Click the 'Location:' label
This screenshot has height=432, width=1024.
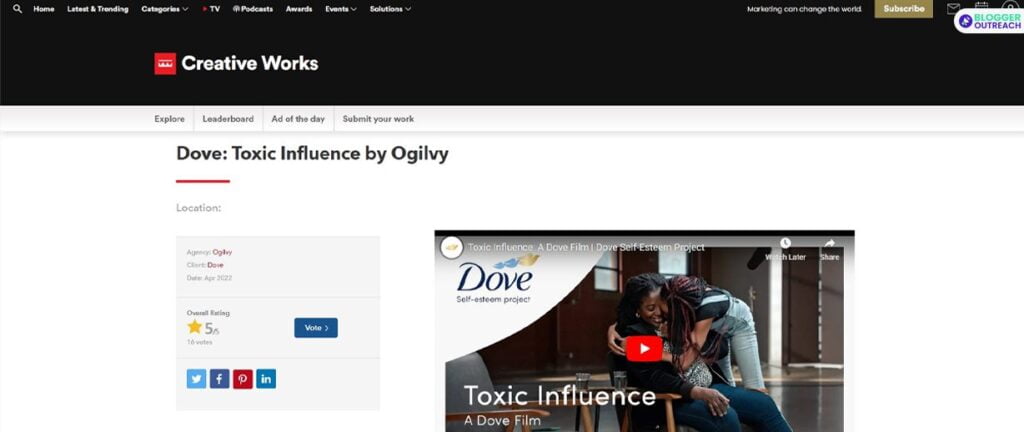(x=199, y=208)
